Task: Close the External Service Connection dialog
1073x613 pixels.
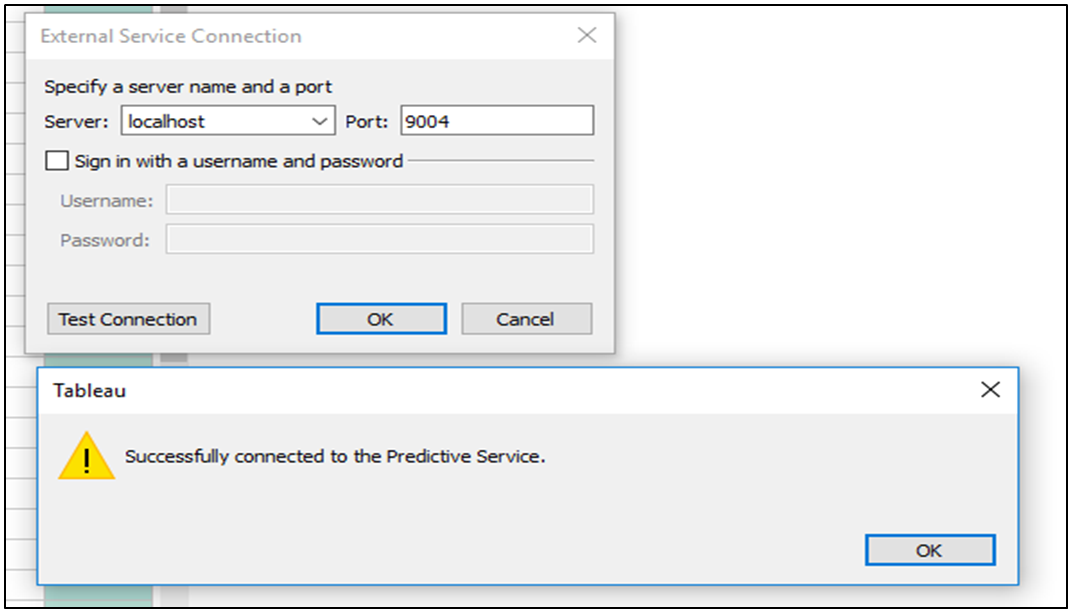Action: pyautogui.click(x=587, y=35)
